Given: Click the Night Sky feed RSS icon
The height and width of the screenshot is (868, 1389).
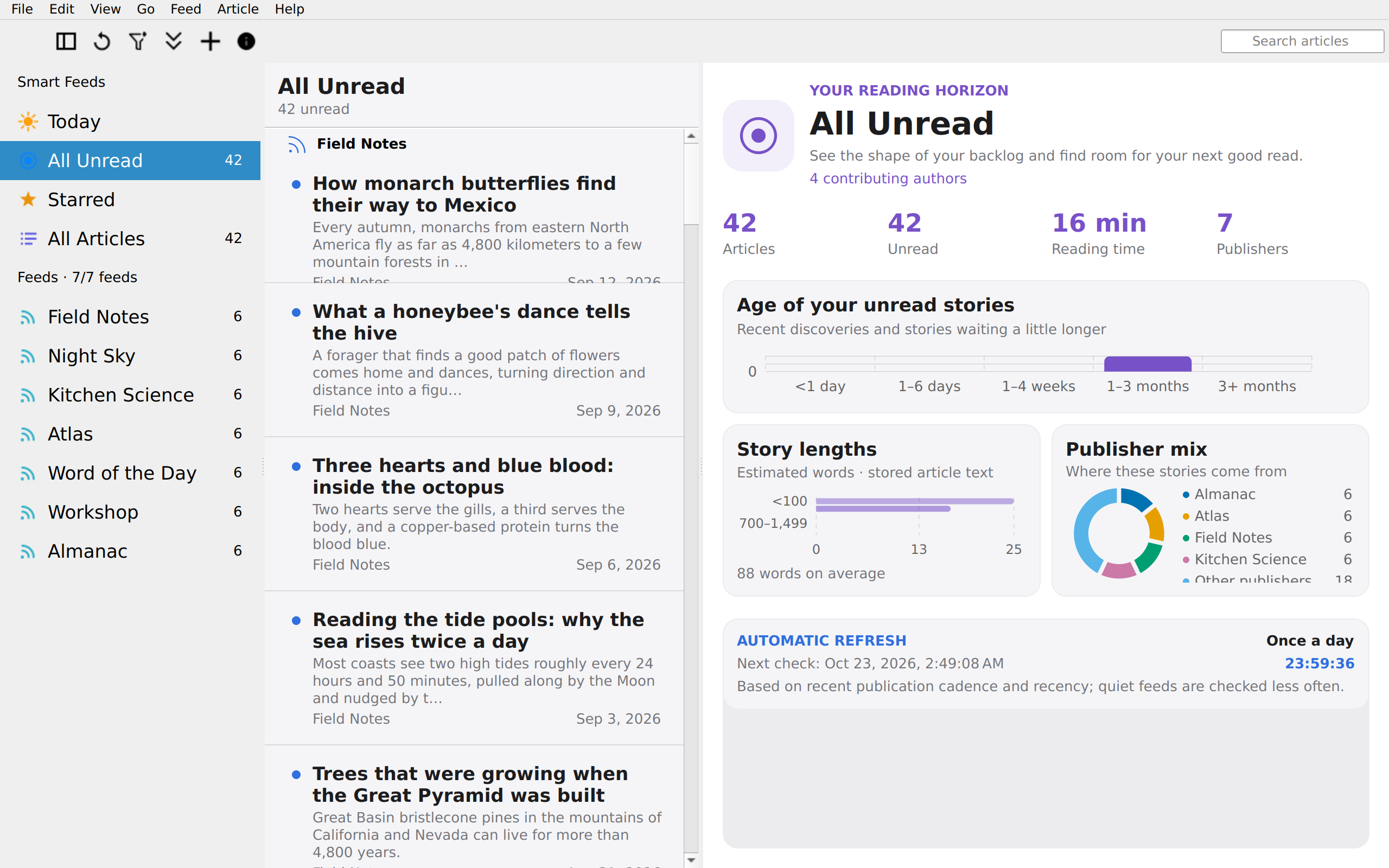Looking at the screenshot, I should coord(28,356).
